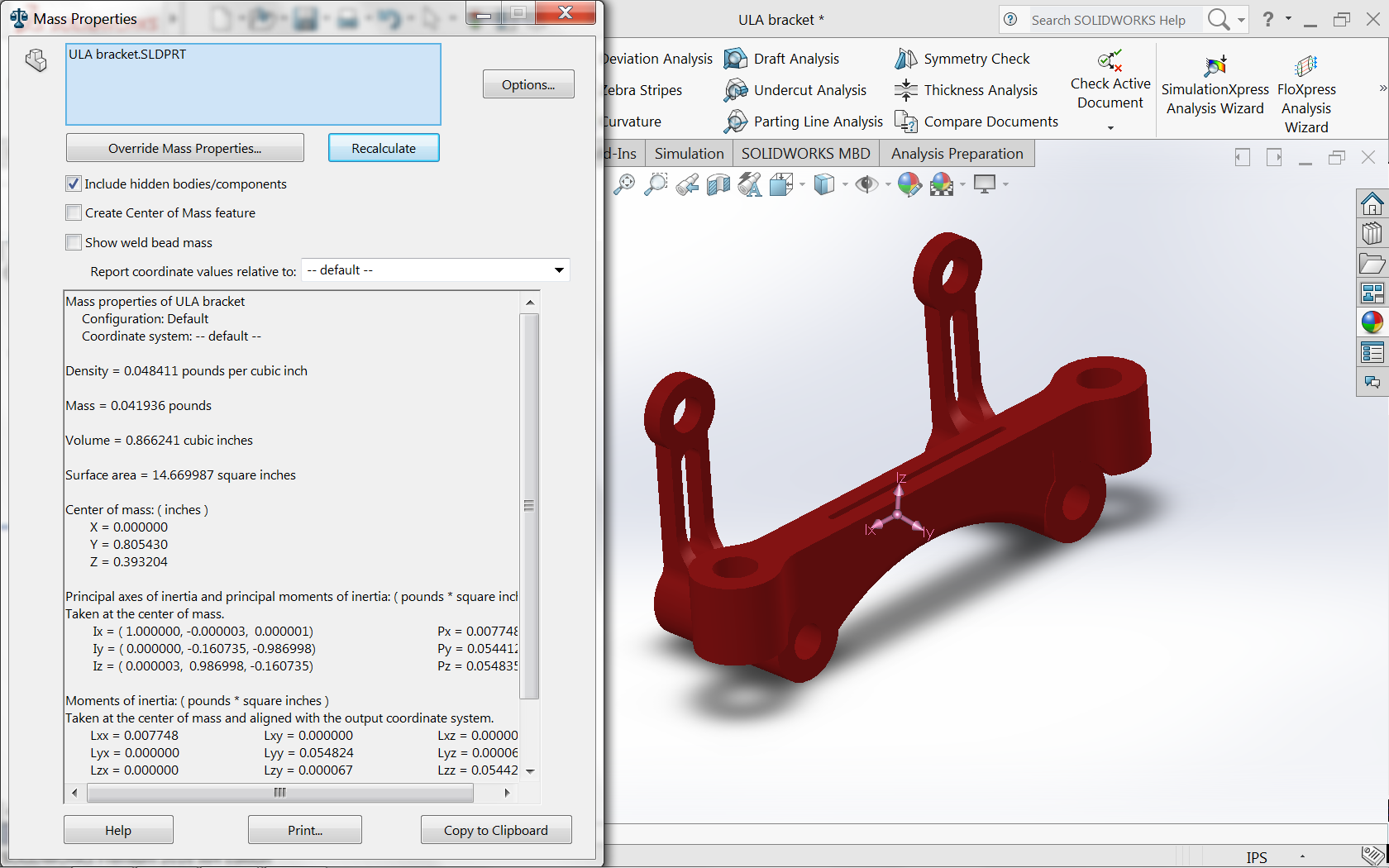Open Custom Properties task pane
The height and width of the screenshot is (868, 1389).
point(1372,352)
